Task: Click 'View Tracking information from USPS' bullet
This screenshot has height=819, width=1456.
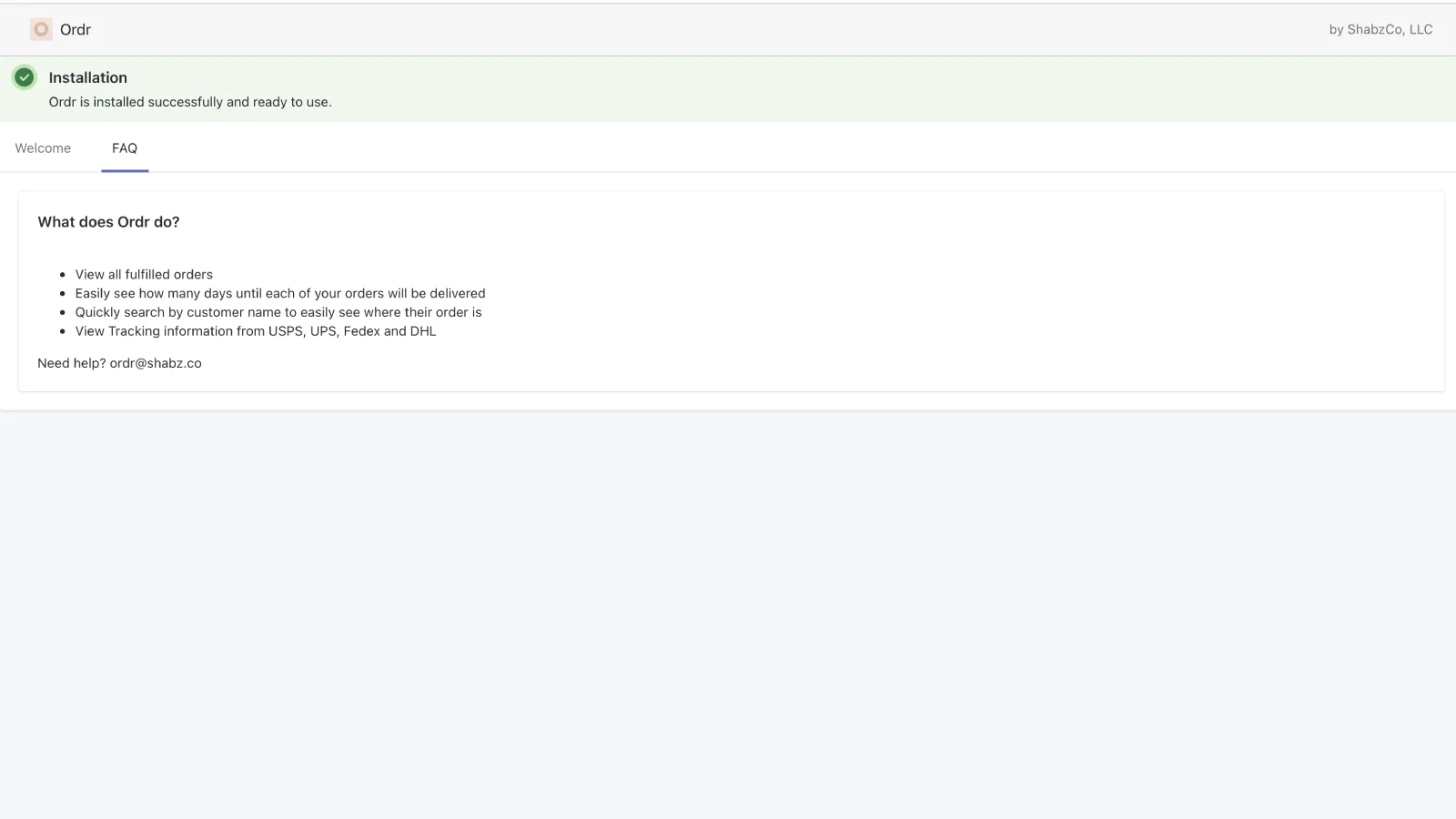Action: (x=256, y=331)
